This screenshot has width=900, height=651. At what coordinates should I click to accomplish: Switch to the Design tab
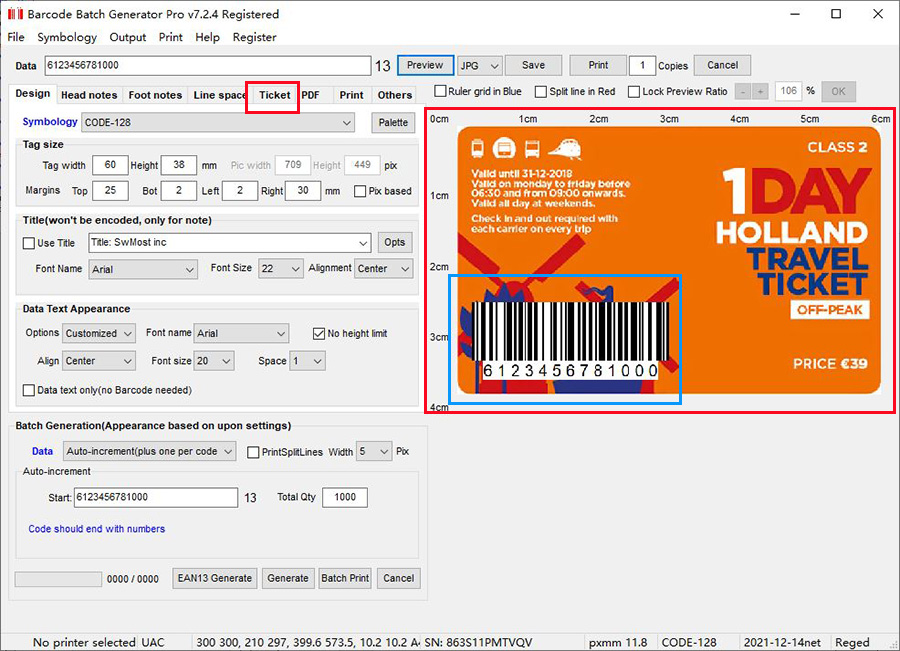coord(33,94)
